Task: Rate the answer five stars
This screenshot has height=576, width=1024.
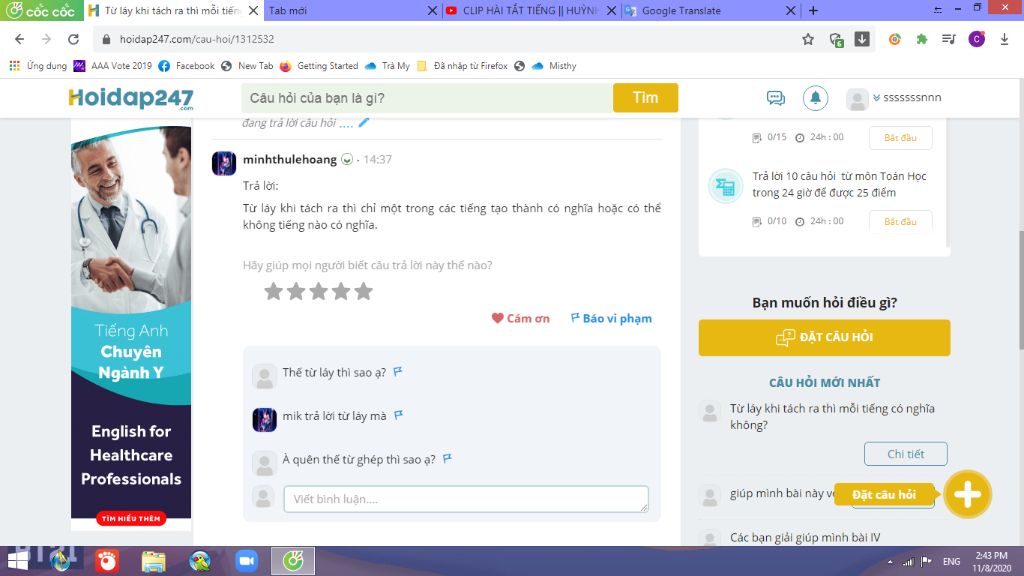Action: (x=363, y=291)
